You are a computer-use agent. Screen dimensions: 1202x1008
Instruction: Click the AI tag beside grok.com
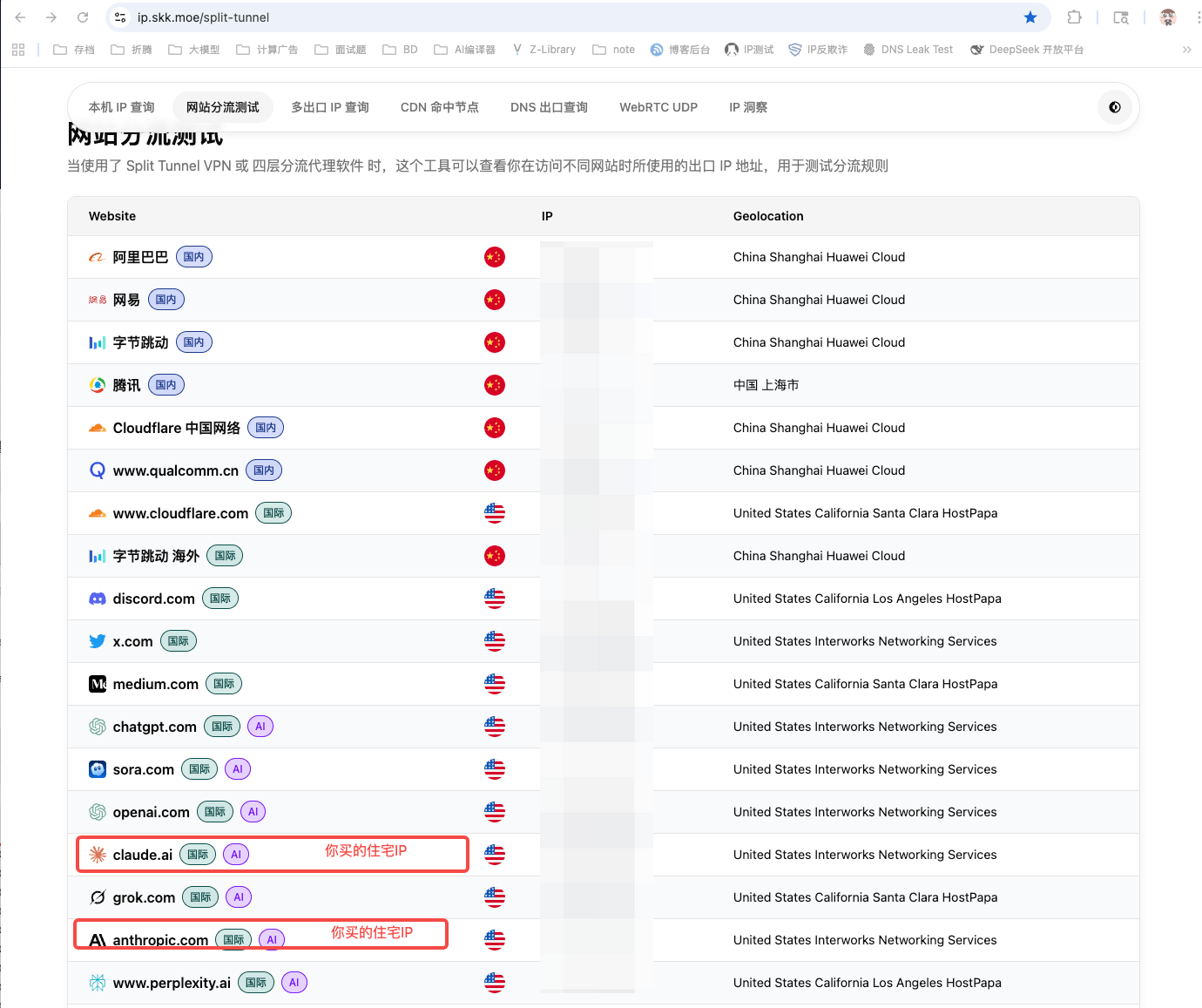[239, 897]
